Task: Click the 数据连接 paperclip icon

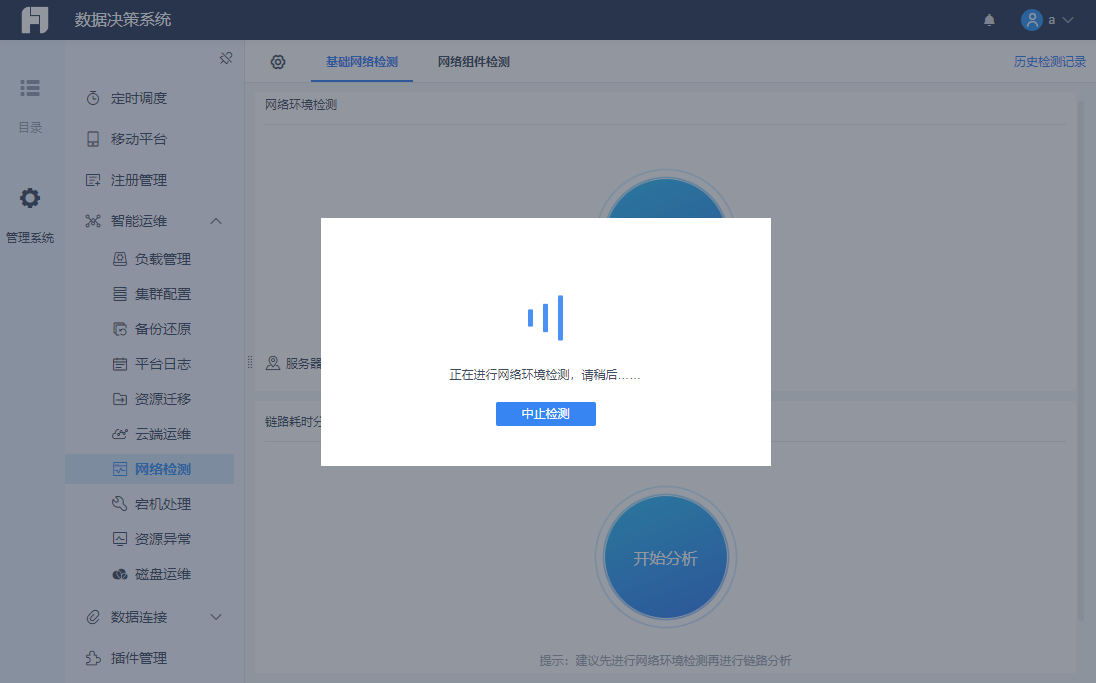Action: pyautogui.click(x=93, y=617)
